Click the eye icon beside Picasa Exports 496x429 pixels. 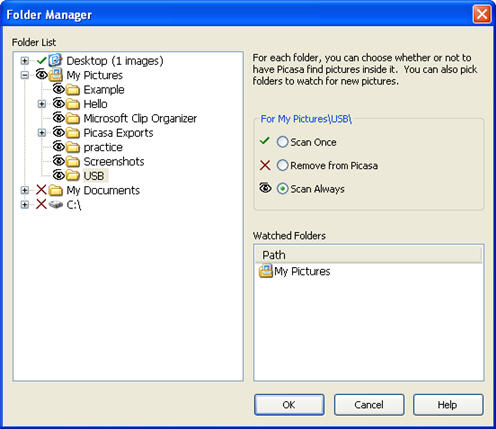tap(59, 132)
